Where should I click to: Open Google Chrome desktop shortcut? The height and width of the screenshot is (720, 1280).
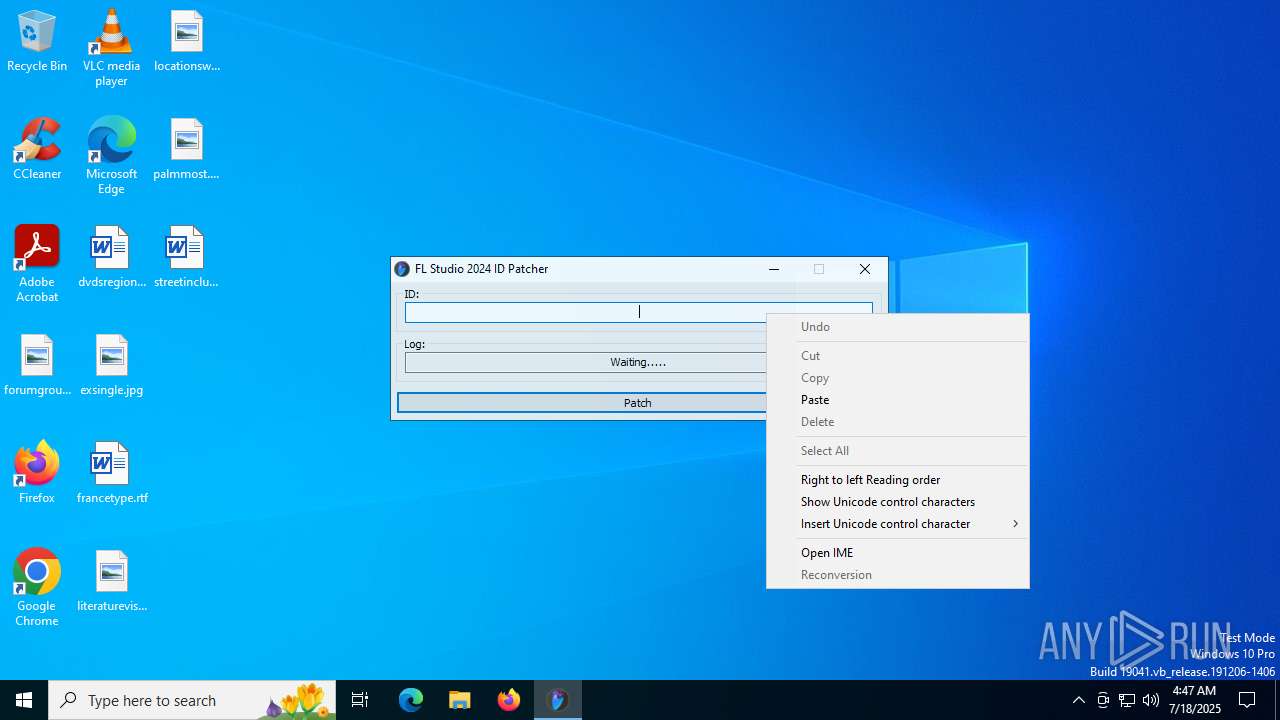[x=37, y=588]
